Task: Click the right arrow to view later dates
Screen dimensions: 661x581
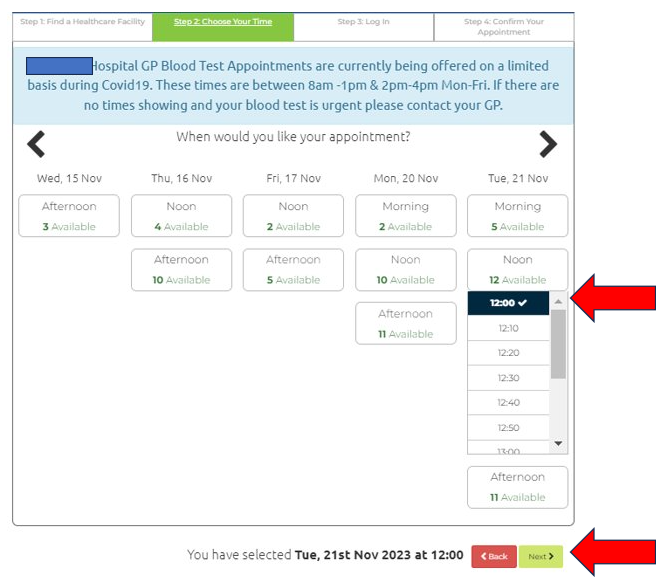Action: tap(547, 145)
